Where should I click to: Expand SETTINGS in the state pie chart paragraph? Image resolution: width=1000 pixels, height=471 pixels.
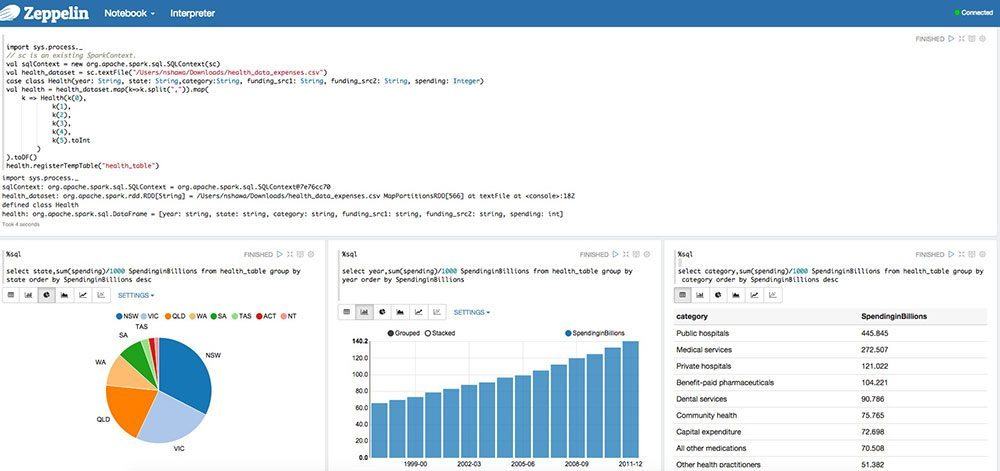tap(136, 295)
